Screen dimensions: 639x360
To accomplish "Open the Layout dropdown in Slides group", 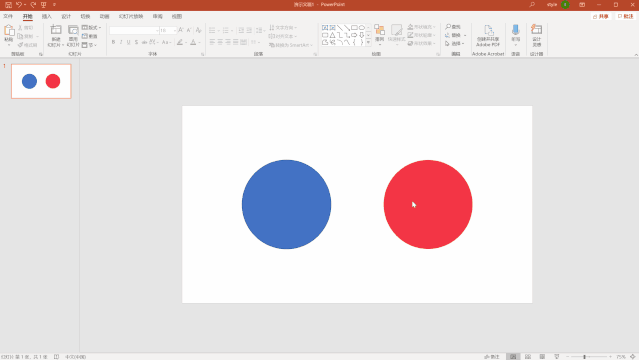I will click(x=92, y=27).
